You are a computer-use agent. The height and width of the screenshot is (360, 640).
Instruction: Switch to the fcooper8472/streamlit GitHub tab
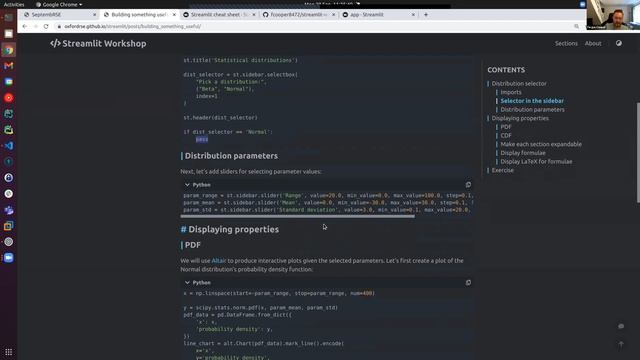pyautogui.click(x=298, y=15)
